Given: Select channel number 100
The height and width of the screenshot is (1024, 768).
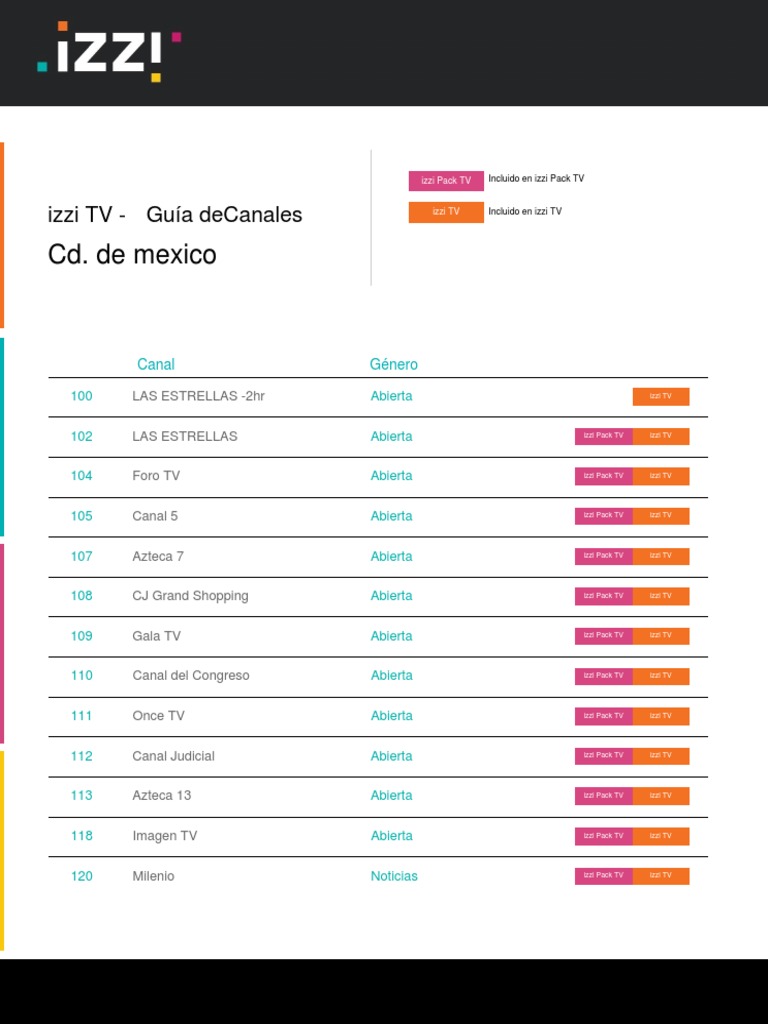Looking at the screenshot, I should (x=81, y=396).
